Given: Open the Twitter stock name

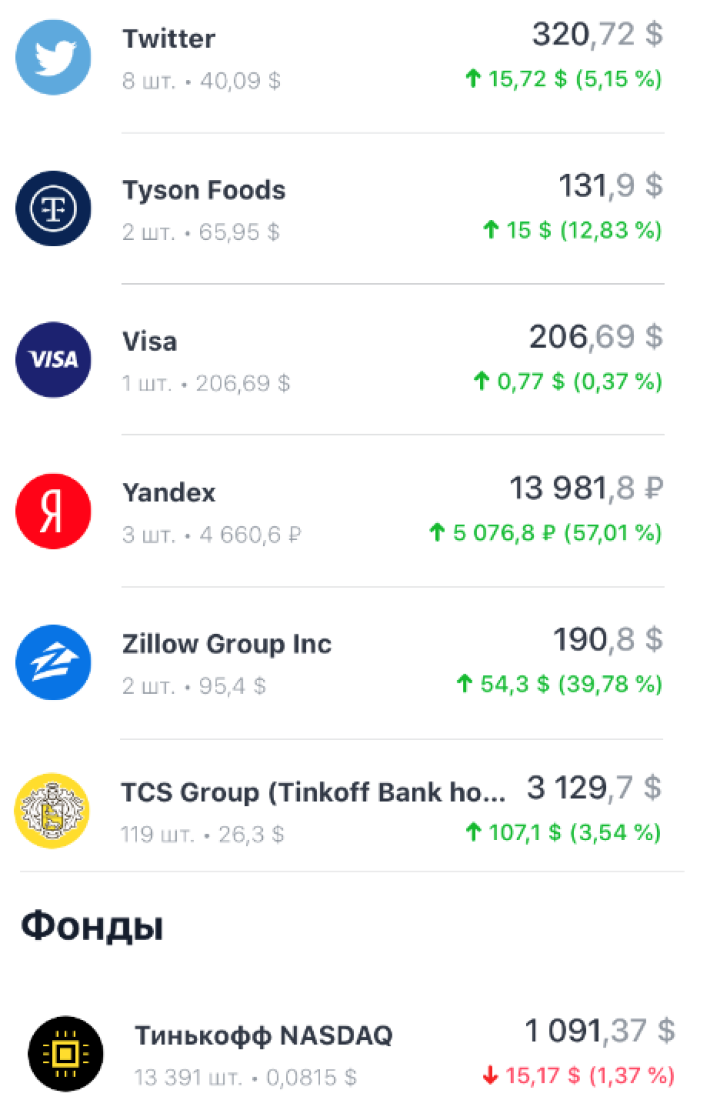Looking at the screenshot, I should pos(168,38).
